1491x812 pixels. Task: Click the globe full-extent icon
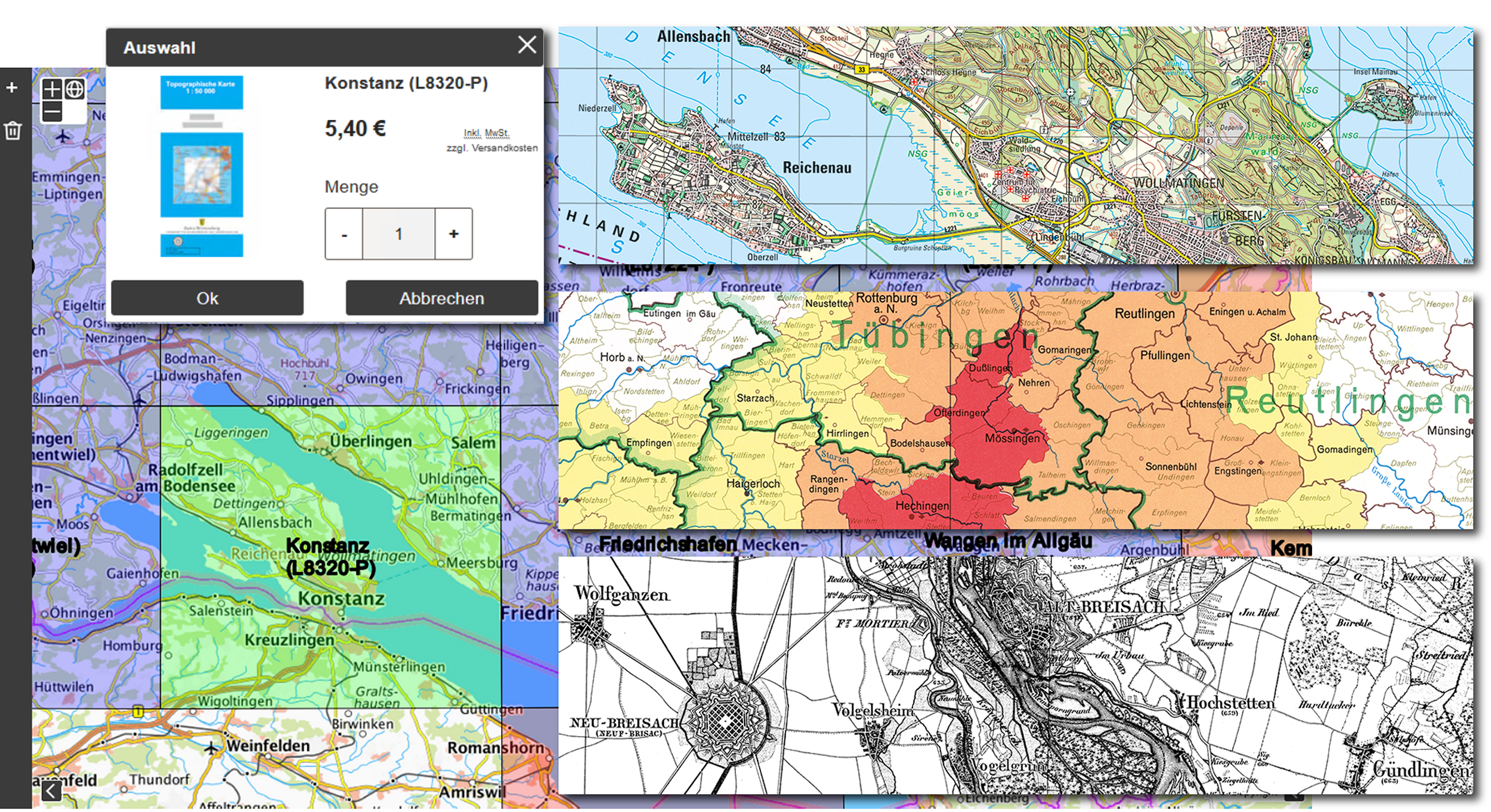(x=75, y=89)
